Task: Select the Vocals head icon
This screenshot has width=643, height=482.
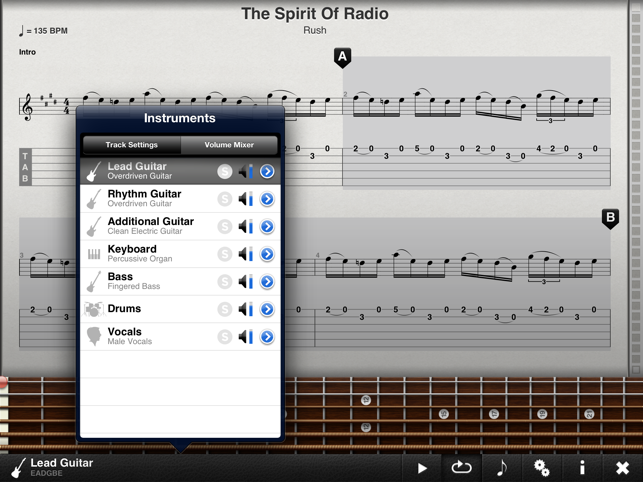Action: click(94, 336)
